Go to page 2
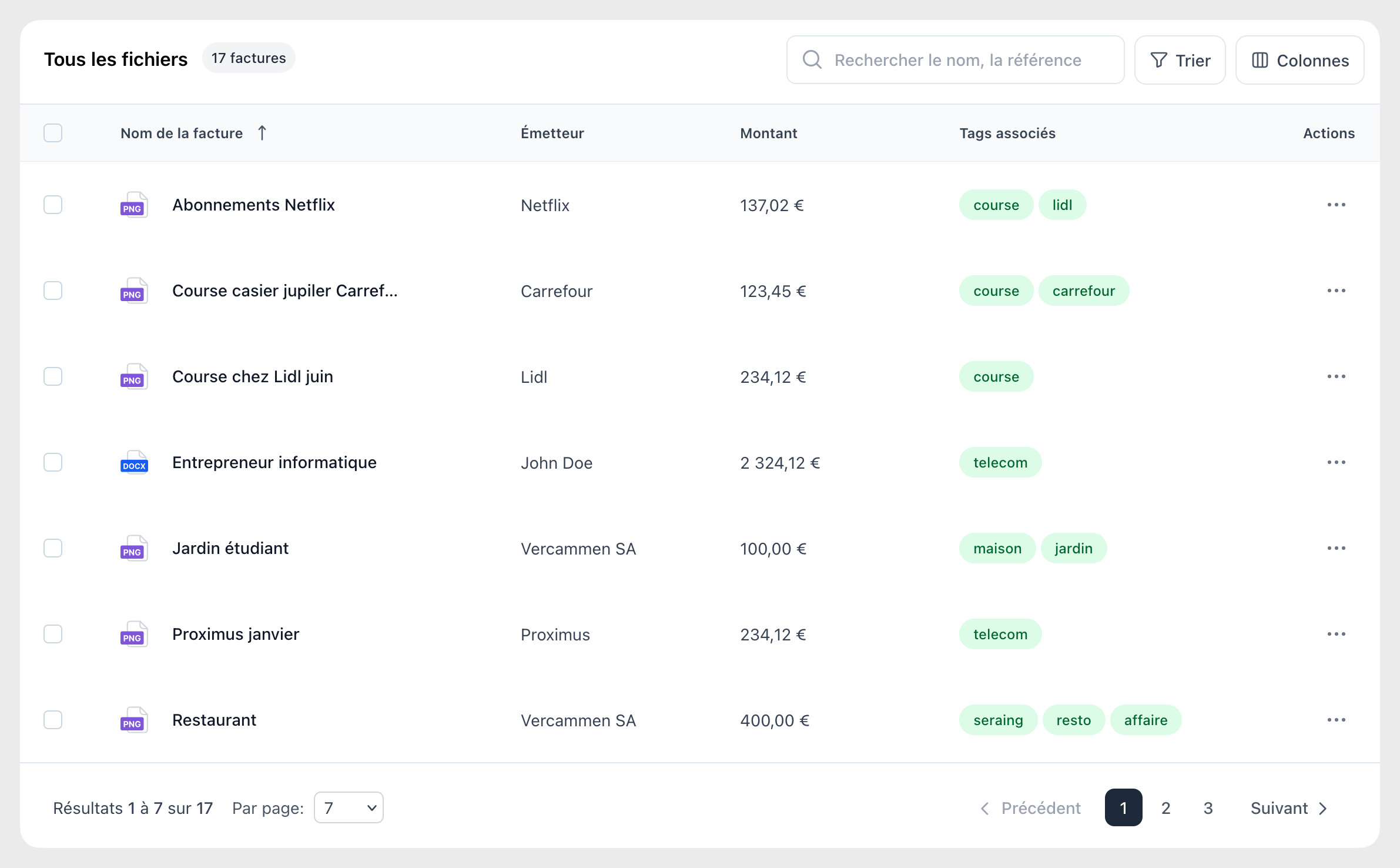The height and width of the screenshot is (868, 1400). tap(1165, 807)
